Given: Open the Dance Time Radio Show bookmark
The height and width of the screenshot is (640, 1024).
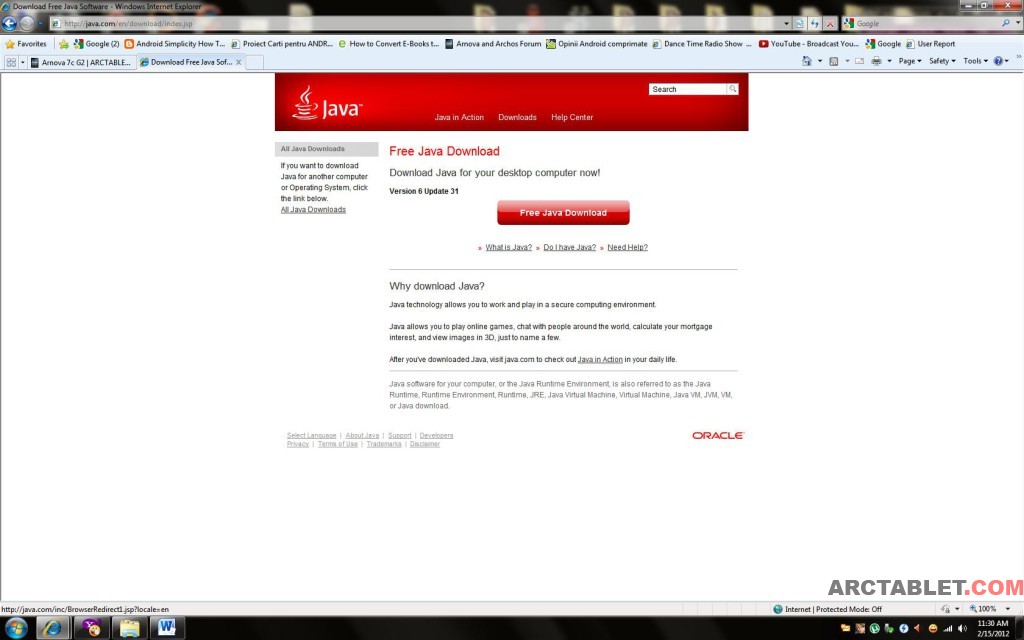Looking at the screenshot, I should tap(703, 44).
